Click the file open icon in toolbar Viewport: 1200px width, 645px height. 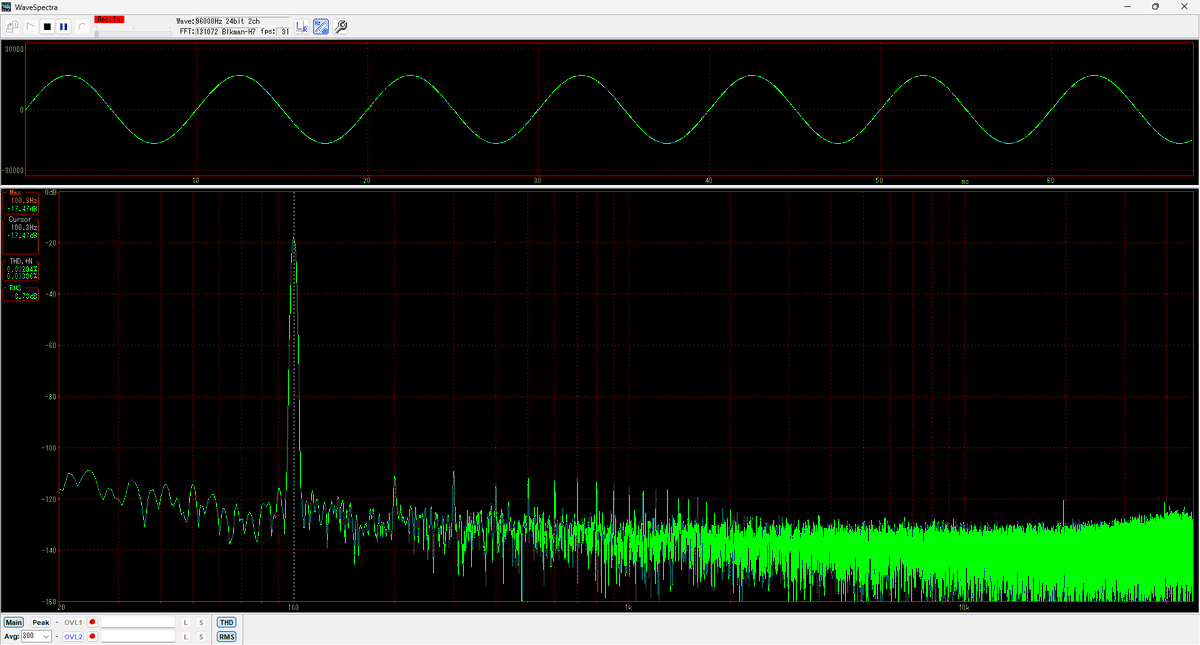coord(12,27)
